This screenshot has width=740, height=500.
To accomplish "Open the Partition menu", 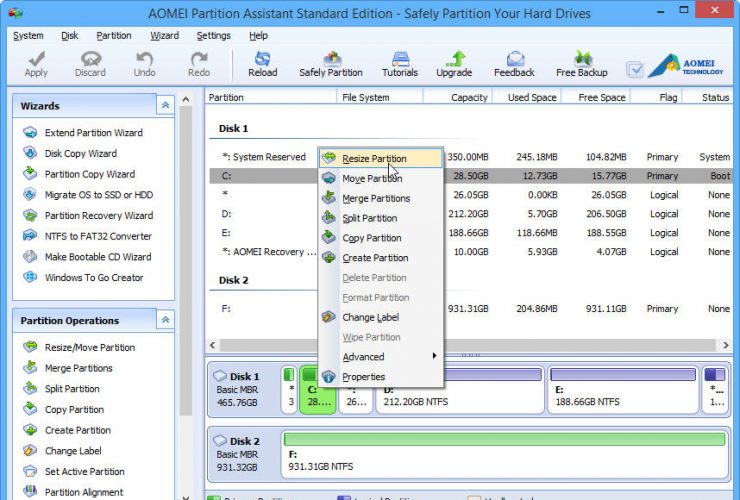I will click(114, 35).
